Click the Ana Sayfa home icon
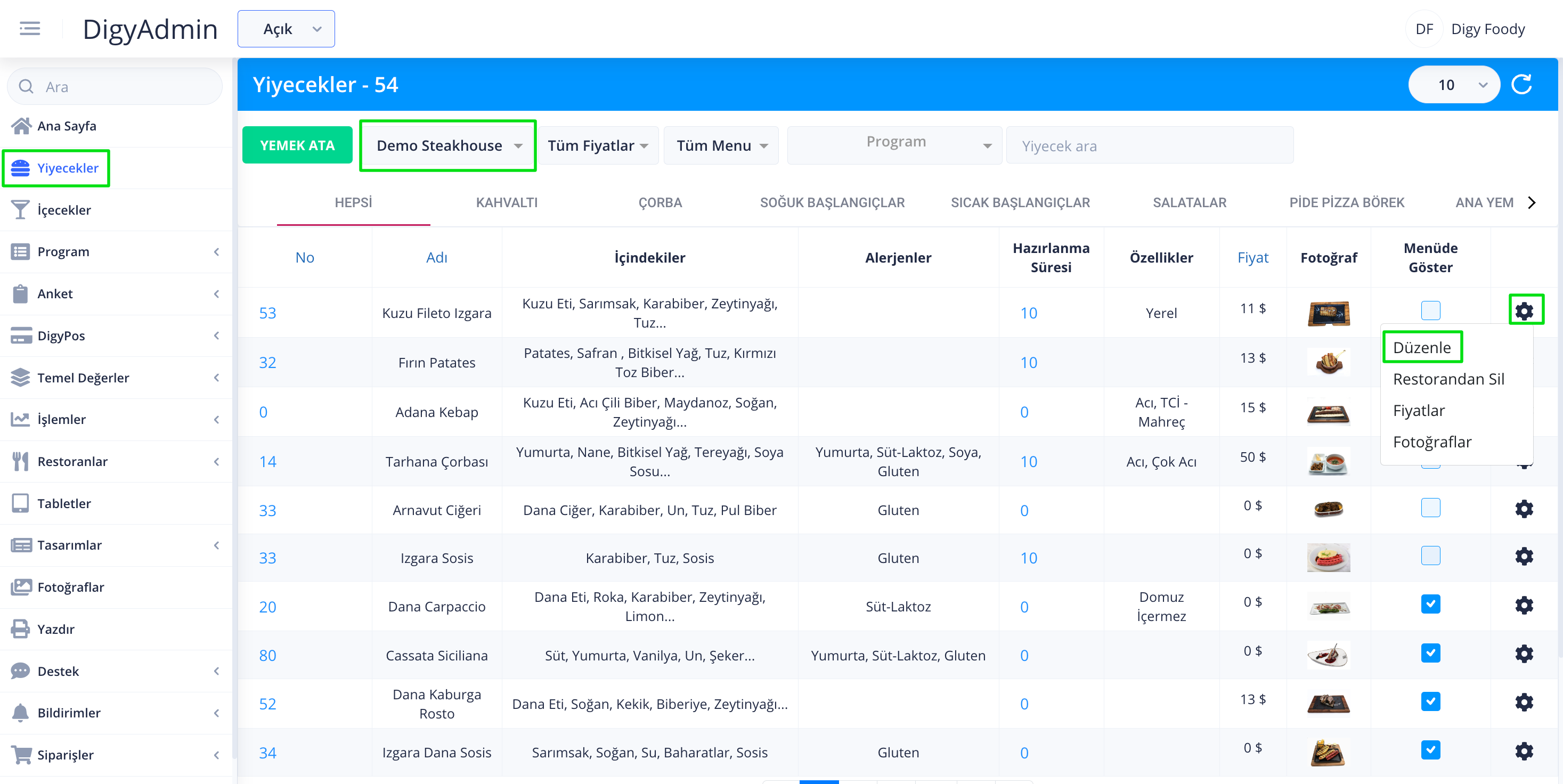 (x=21, y=126)
